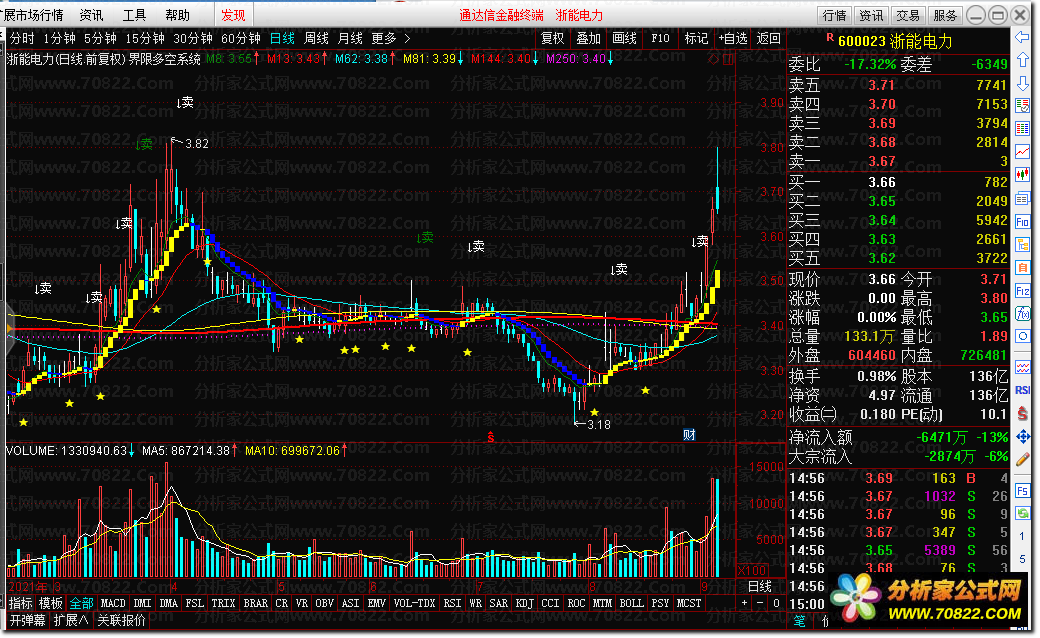Image resolution: width=1040 pixels, height=638 pixels.
Task: Select the 日线 daily chart tab
Action: click(283, 38)
